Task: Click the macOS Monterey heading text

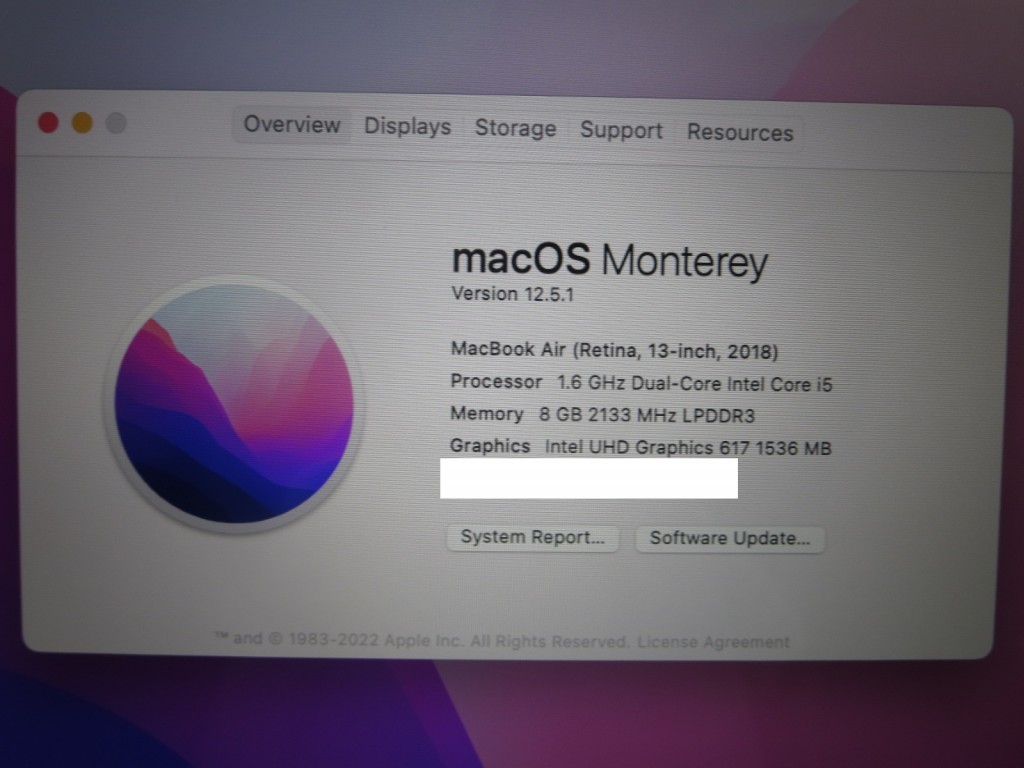Action: [609, 260]
